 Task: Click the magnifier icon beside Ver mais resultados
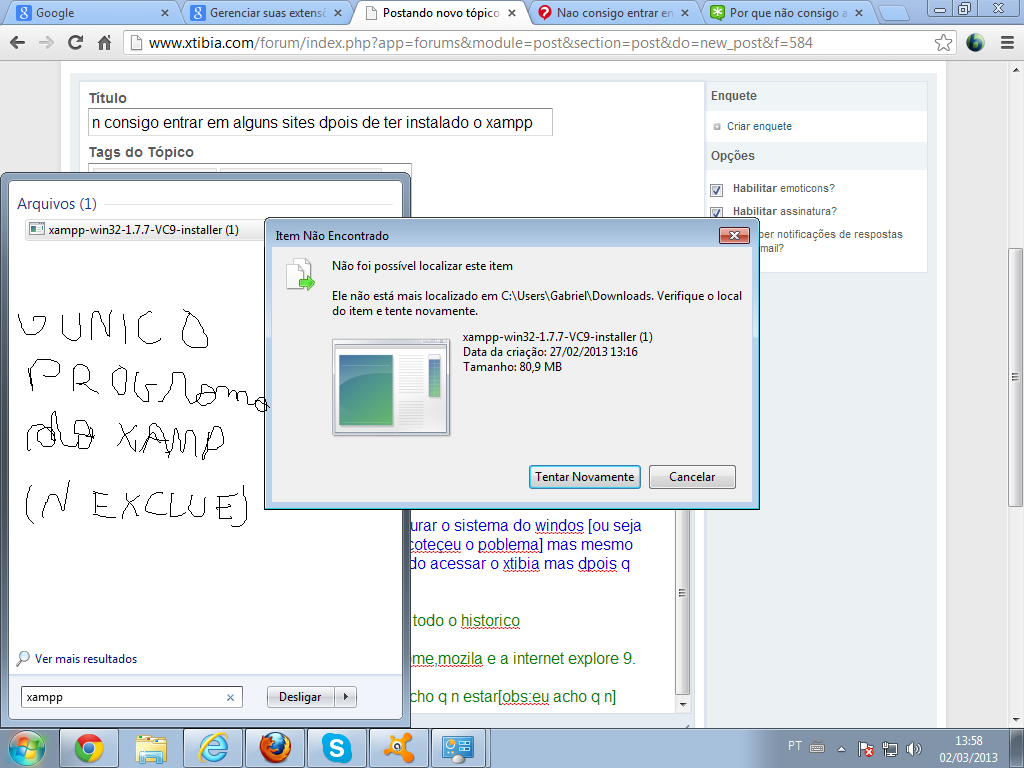point(23,658)
